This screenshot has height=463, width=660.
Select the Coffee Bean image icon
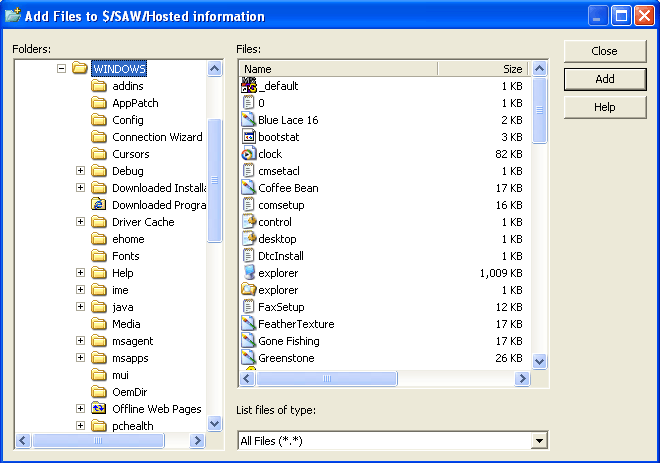249,188
